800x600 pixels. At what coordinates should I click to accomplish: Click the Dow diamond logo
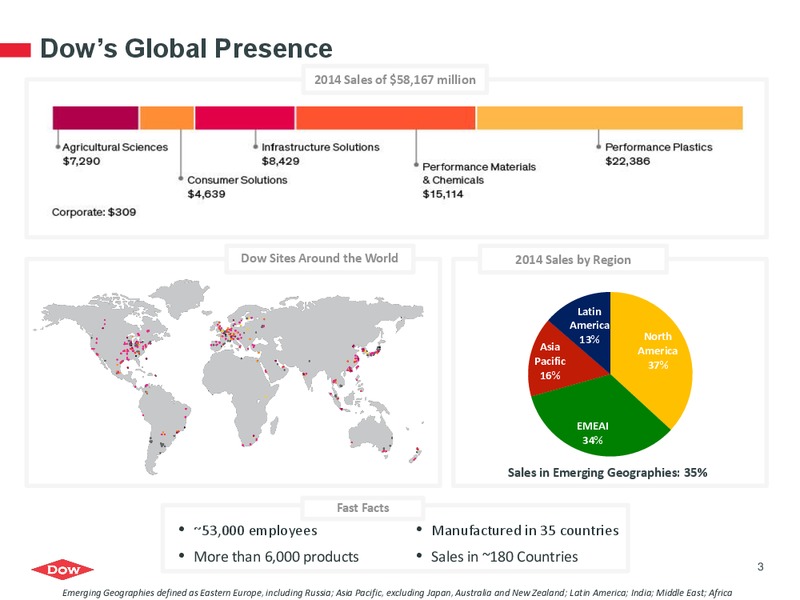click(x=63, y=569)
